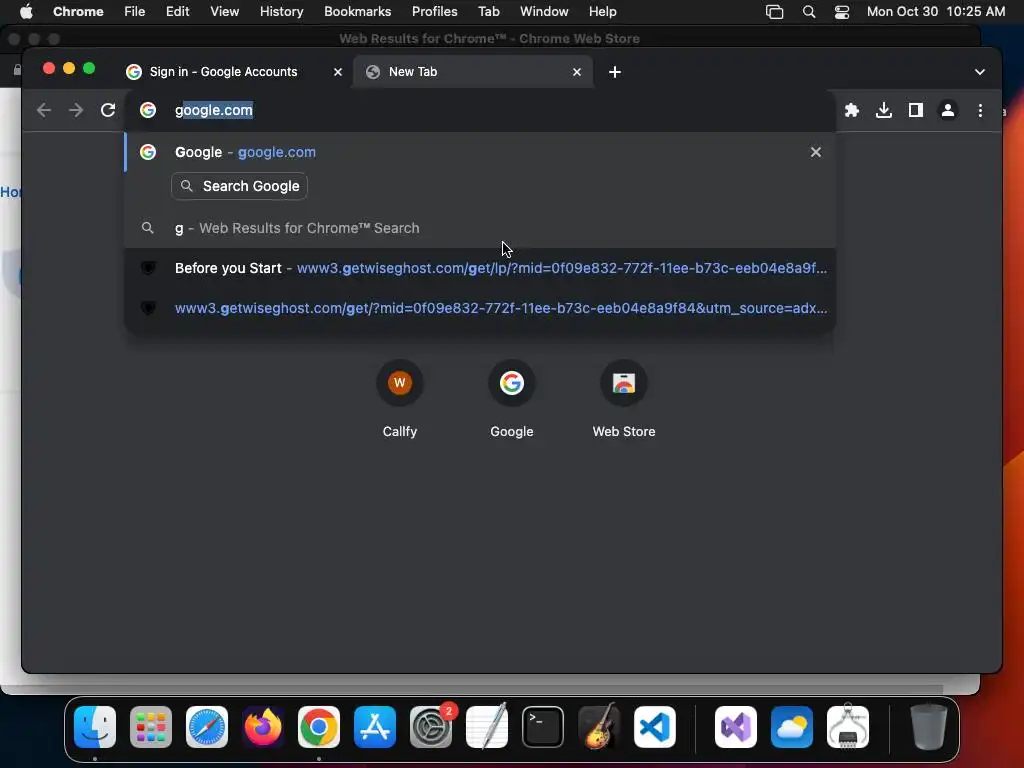This screenshot has width=1024, height=768.
Task: Open the purple Visual Studio Dock icon
Action: point(736,727)
